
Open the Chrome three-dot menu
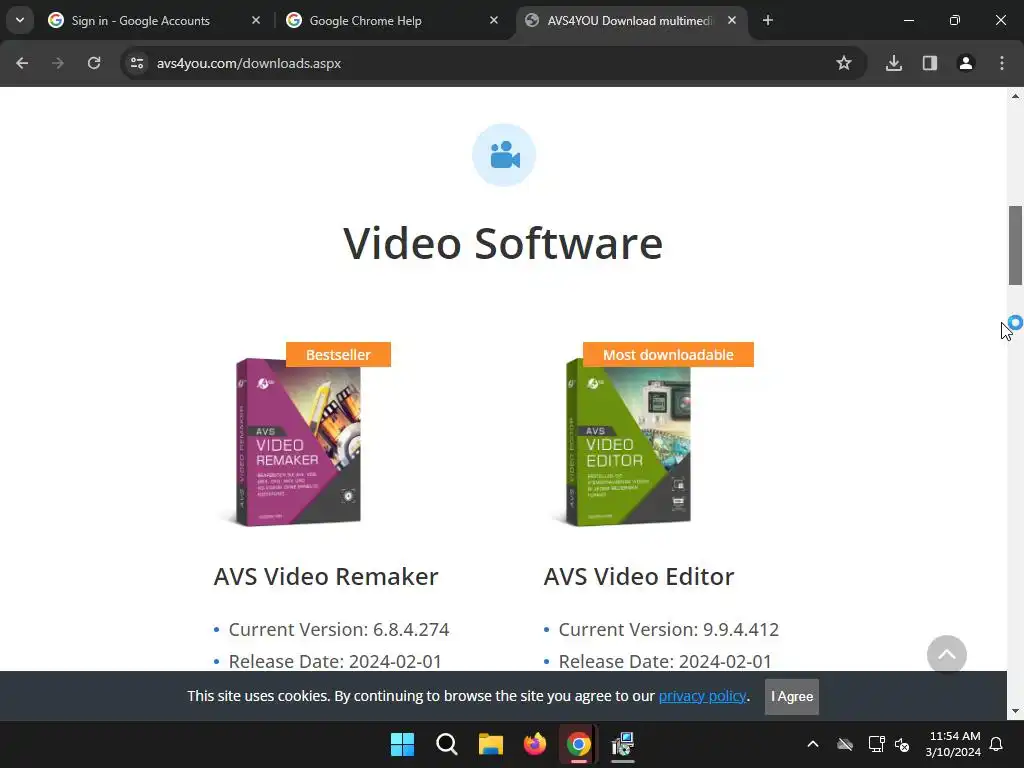point(1002,63)
